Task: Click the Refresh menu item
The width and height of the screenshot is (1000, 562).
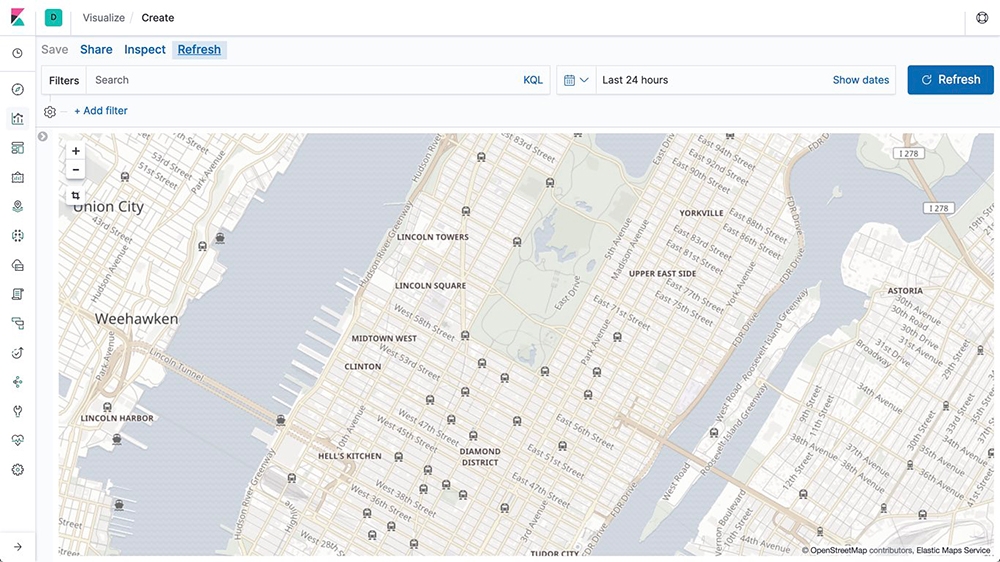Action: (199, 50)
